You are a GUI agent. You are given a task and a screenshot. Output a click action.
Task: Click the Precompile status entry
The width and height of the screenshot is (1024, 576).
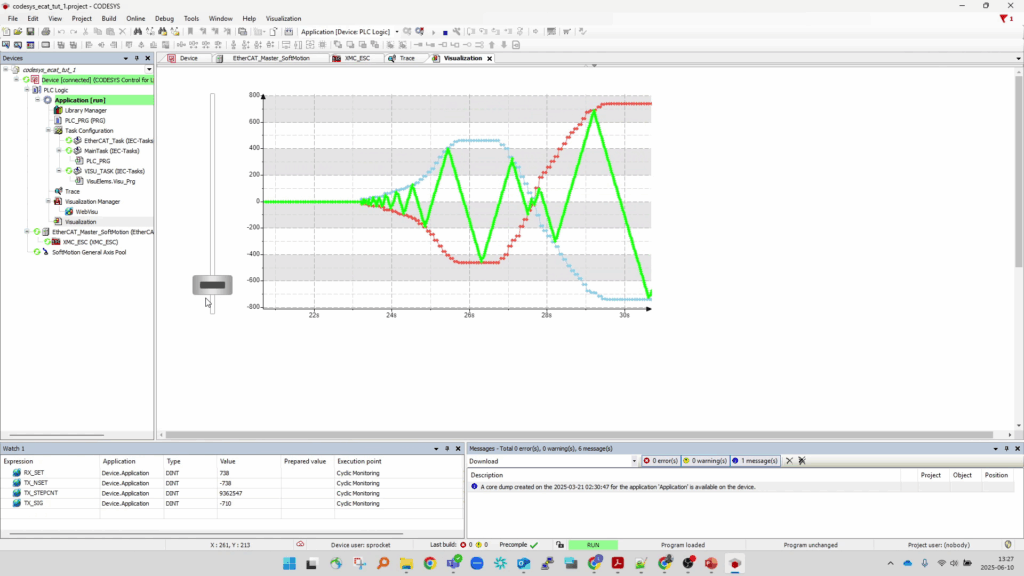(519, 545)
